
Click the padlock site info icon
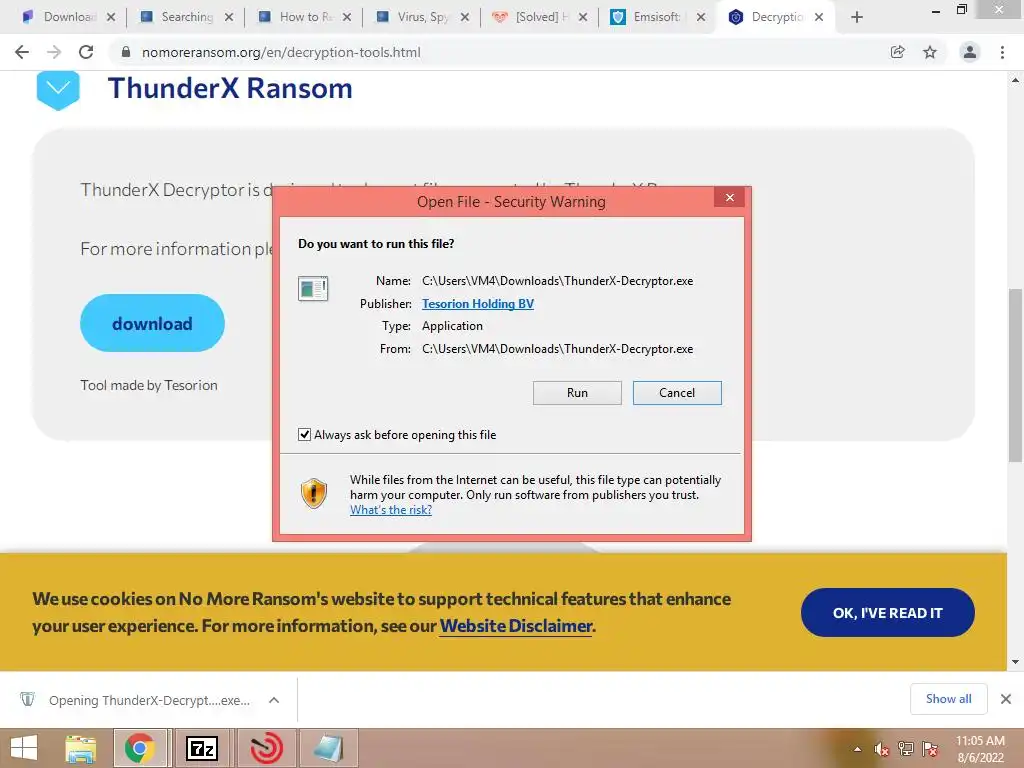point(126,52)
